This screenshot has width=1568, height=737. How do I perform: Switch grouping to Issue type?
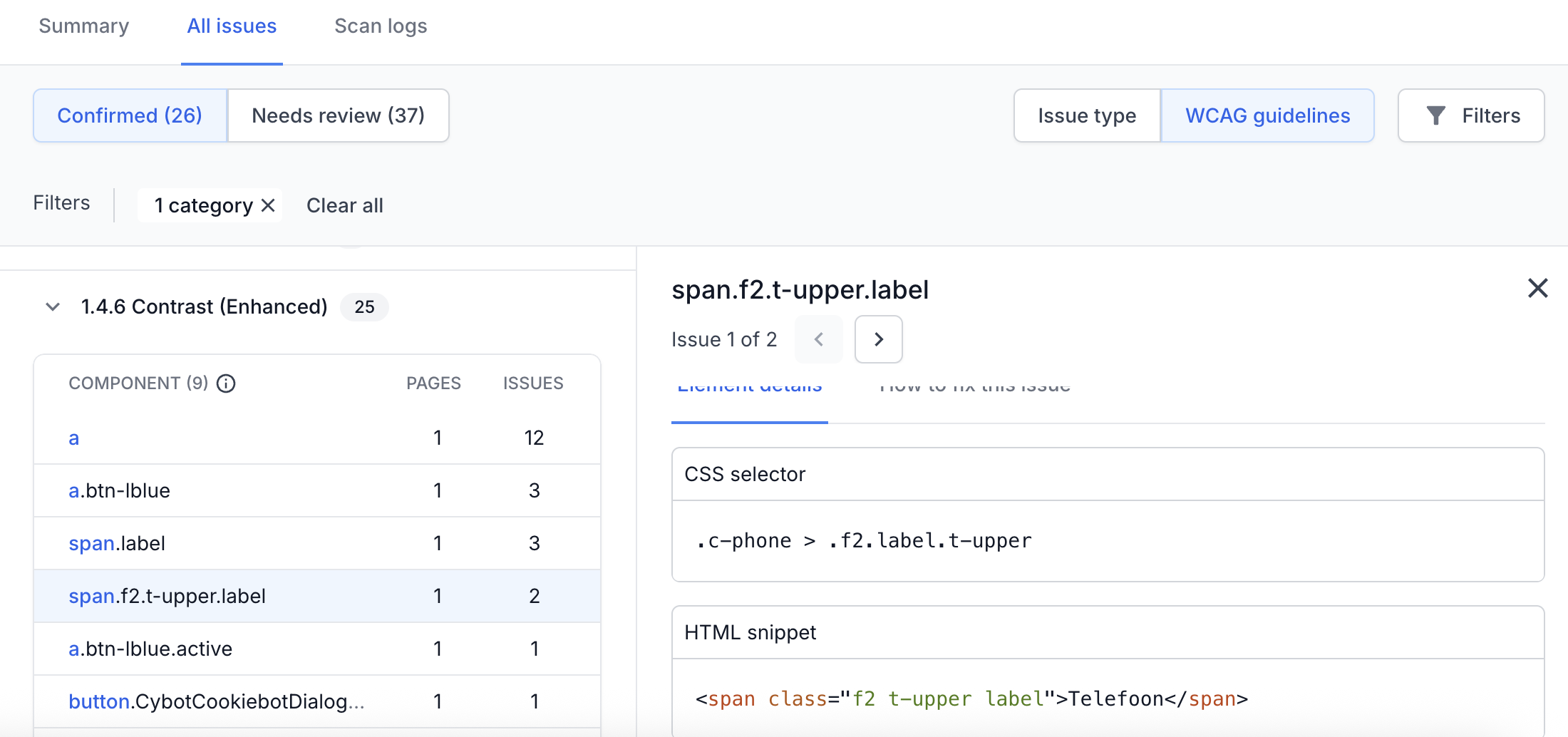1086,115
